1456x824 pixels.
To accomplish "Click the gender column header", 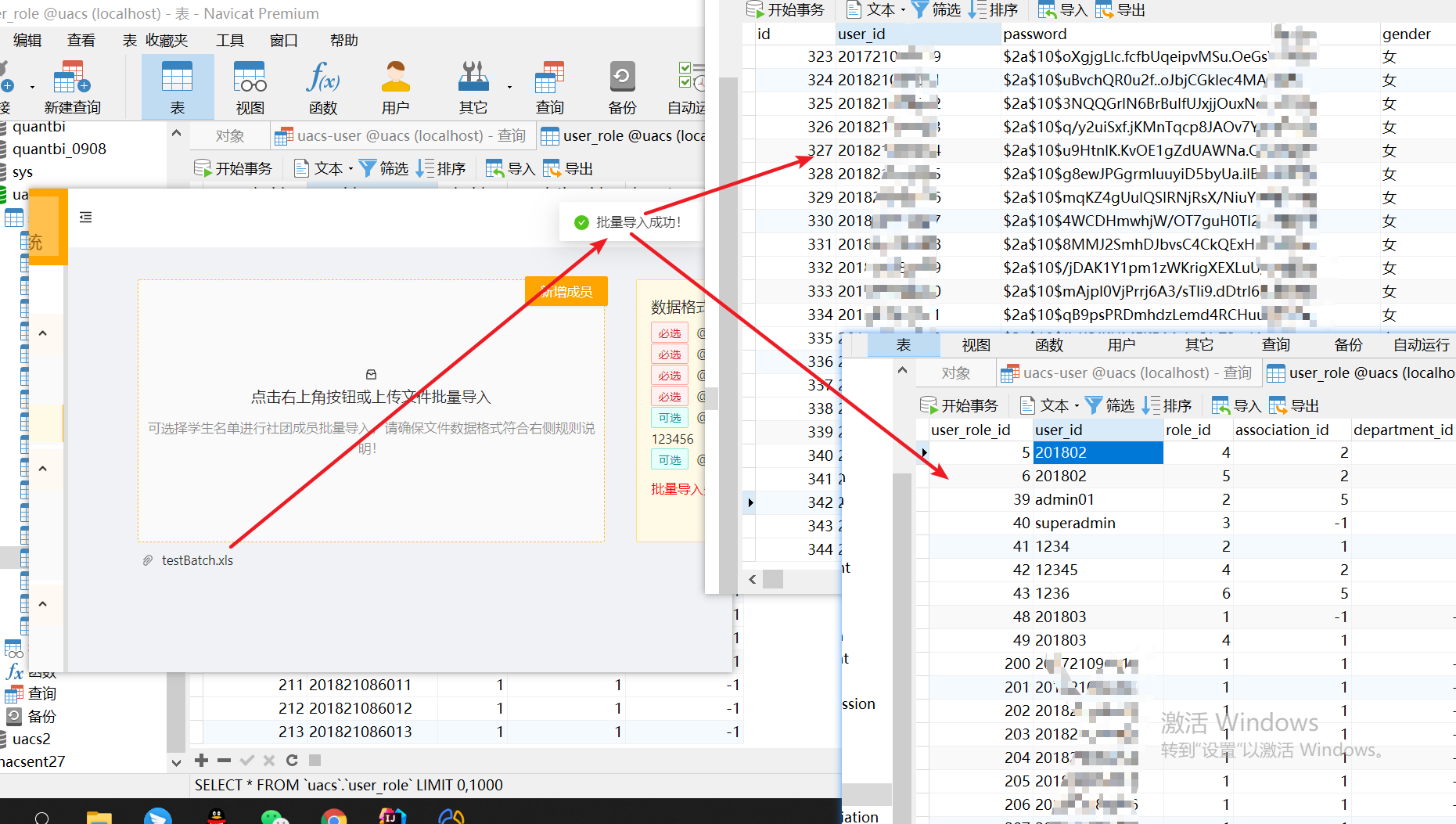I will coord(1418,34).
